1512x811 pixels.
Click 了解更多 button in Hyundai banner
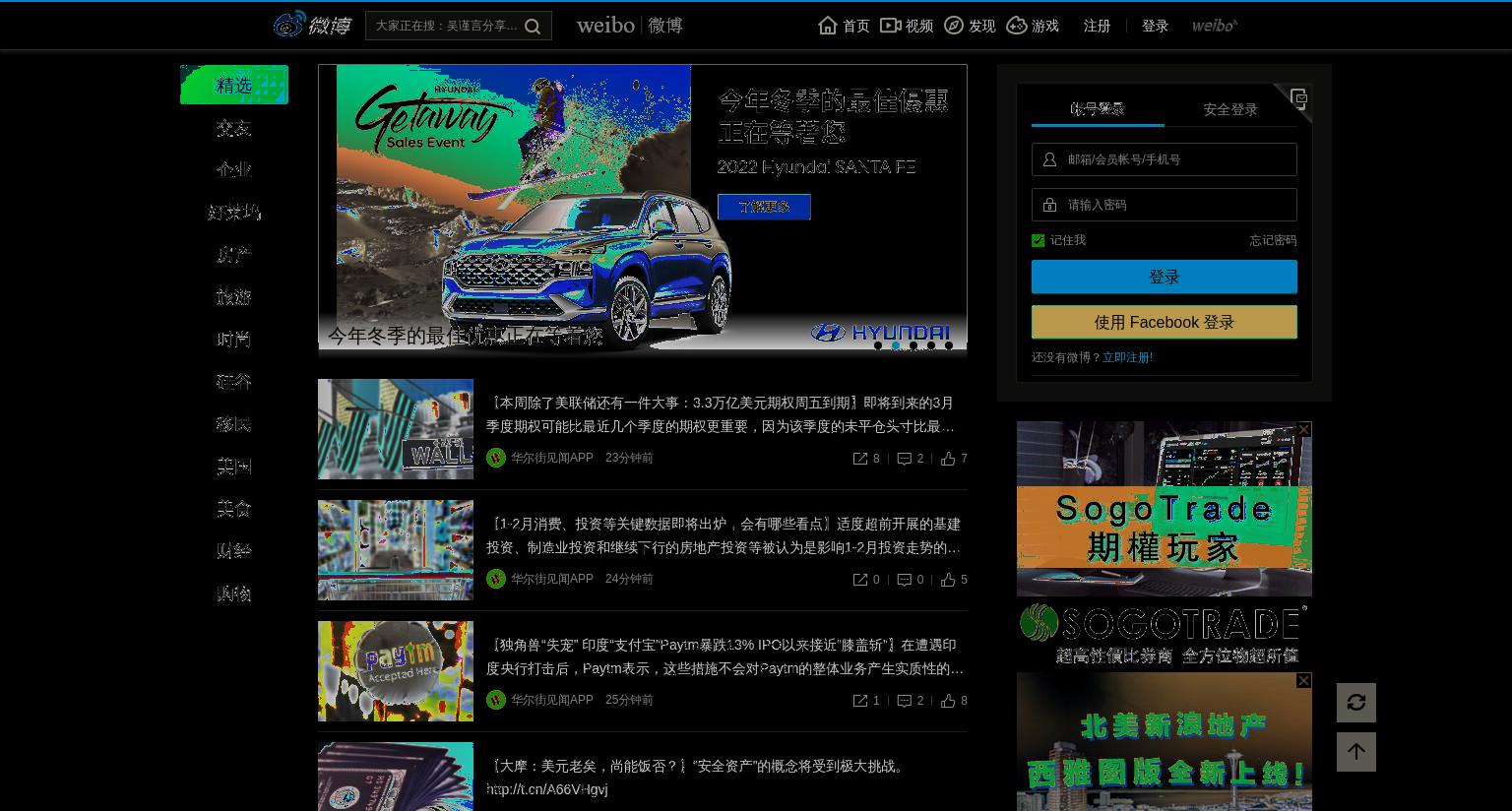764,207
